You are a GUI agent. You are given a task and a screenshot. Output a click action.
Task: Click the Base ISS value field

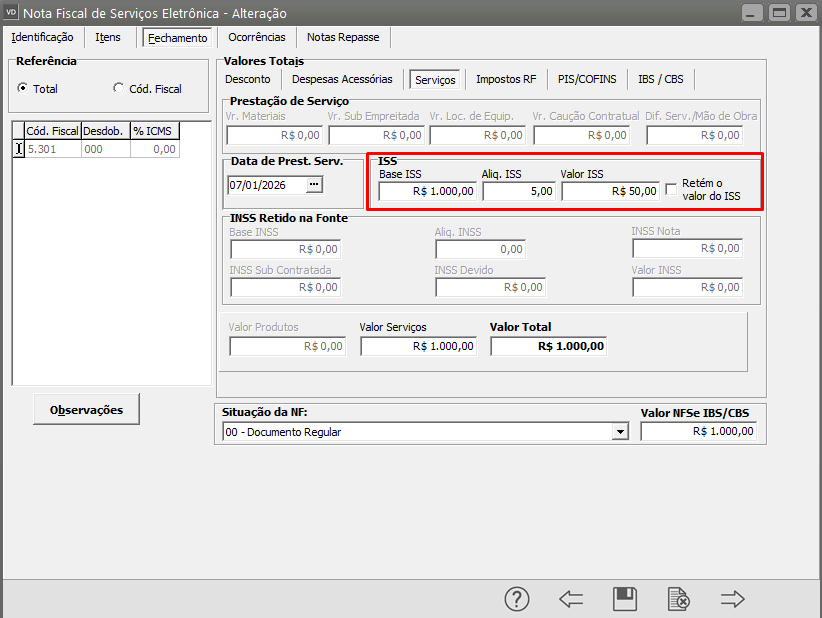[427, 191]
